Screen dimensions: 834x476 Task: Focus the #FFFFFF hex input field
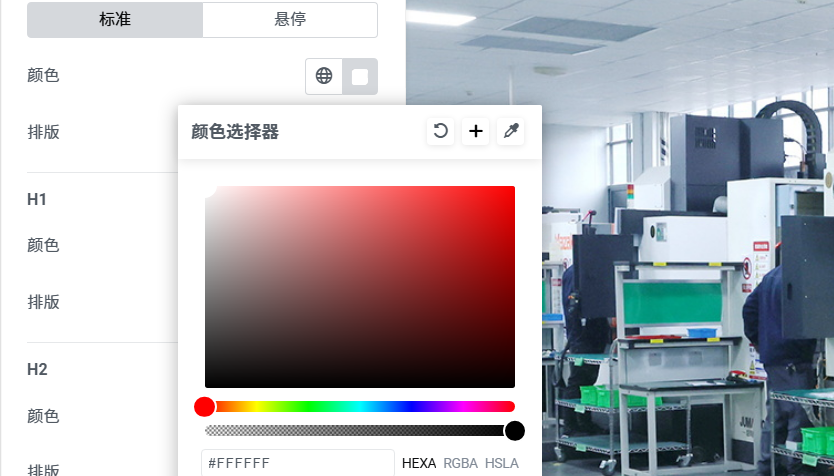[298, 463]
